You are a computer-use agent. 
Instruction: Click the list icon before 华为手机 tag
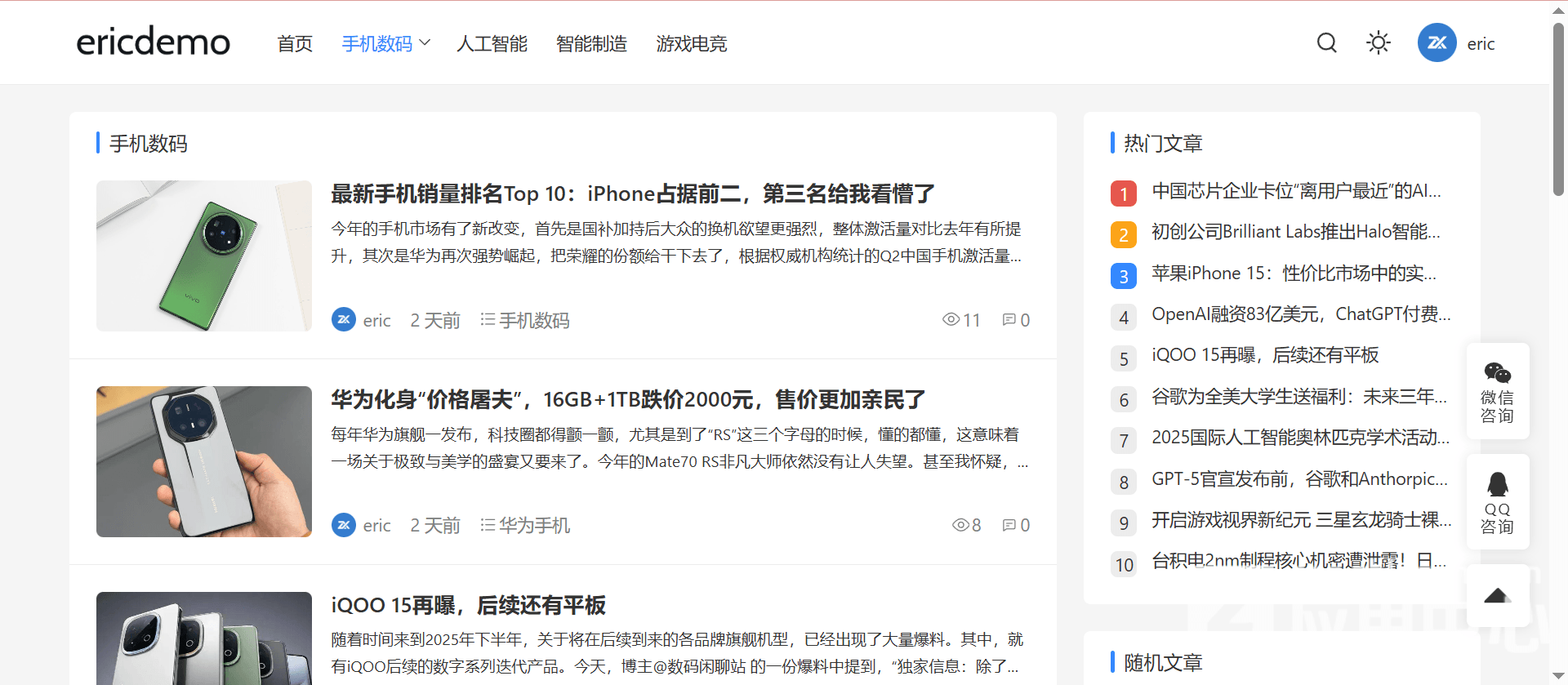tap(488, 524)
